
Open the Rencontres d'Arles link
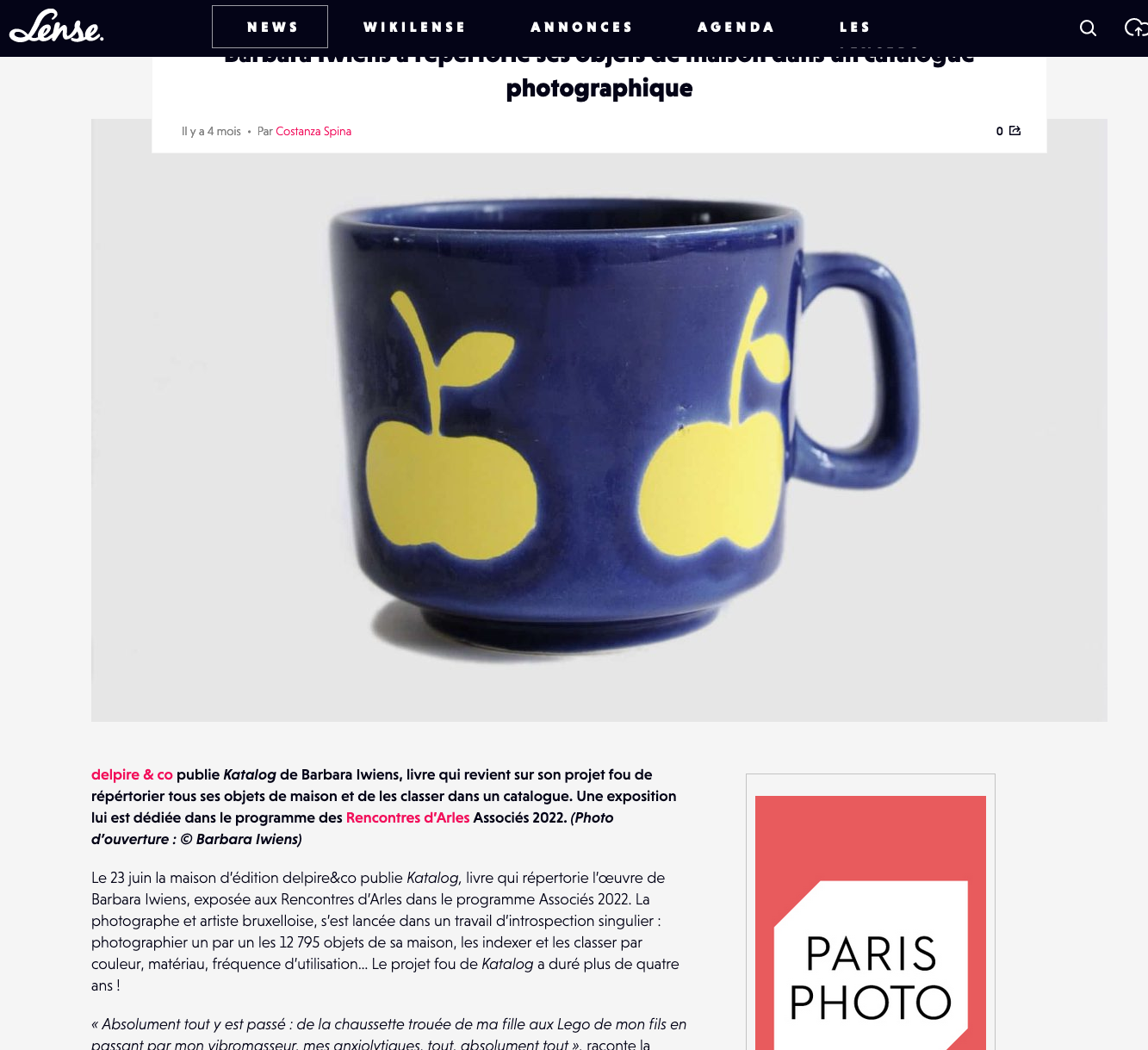coord(407,817)
